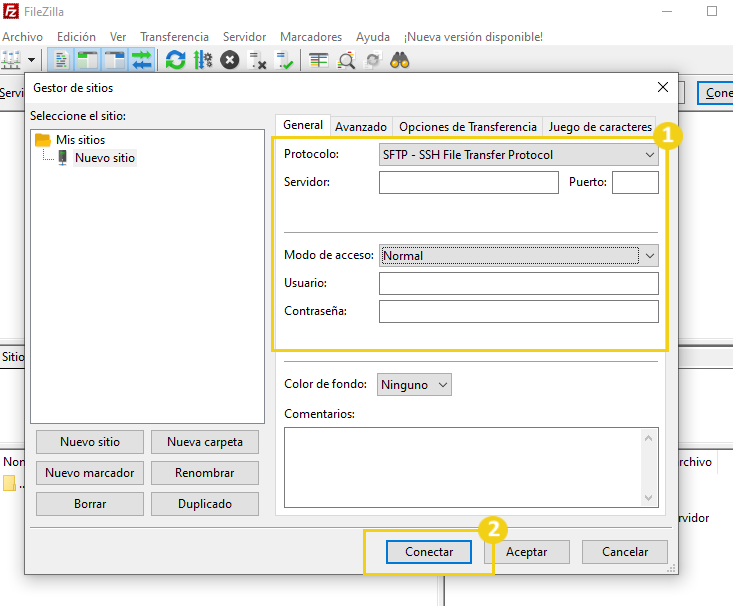Viewport: 733px width, 606px height.
Task: Toggle the local directory tree icon
Action: [87, 60]
